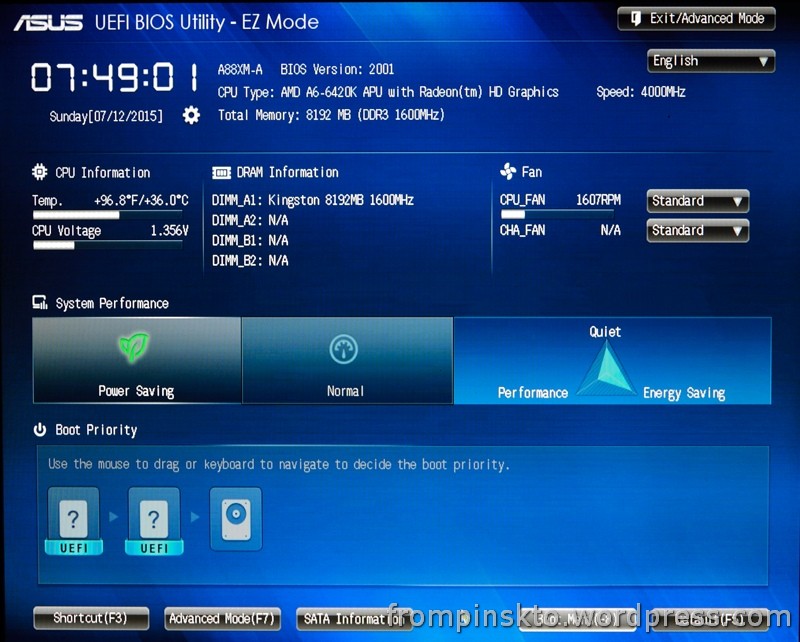The height and width of the screenshot is (642, 800).
Task: Open the English language dropdown
Action: (x=709, y=61)
